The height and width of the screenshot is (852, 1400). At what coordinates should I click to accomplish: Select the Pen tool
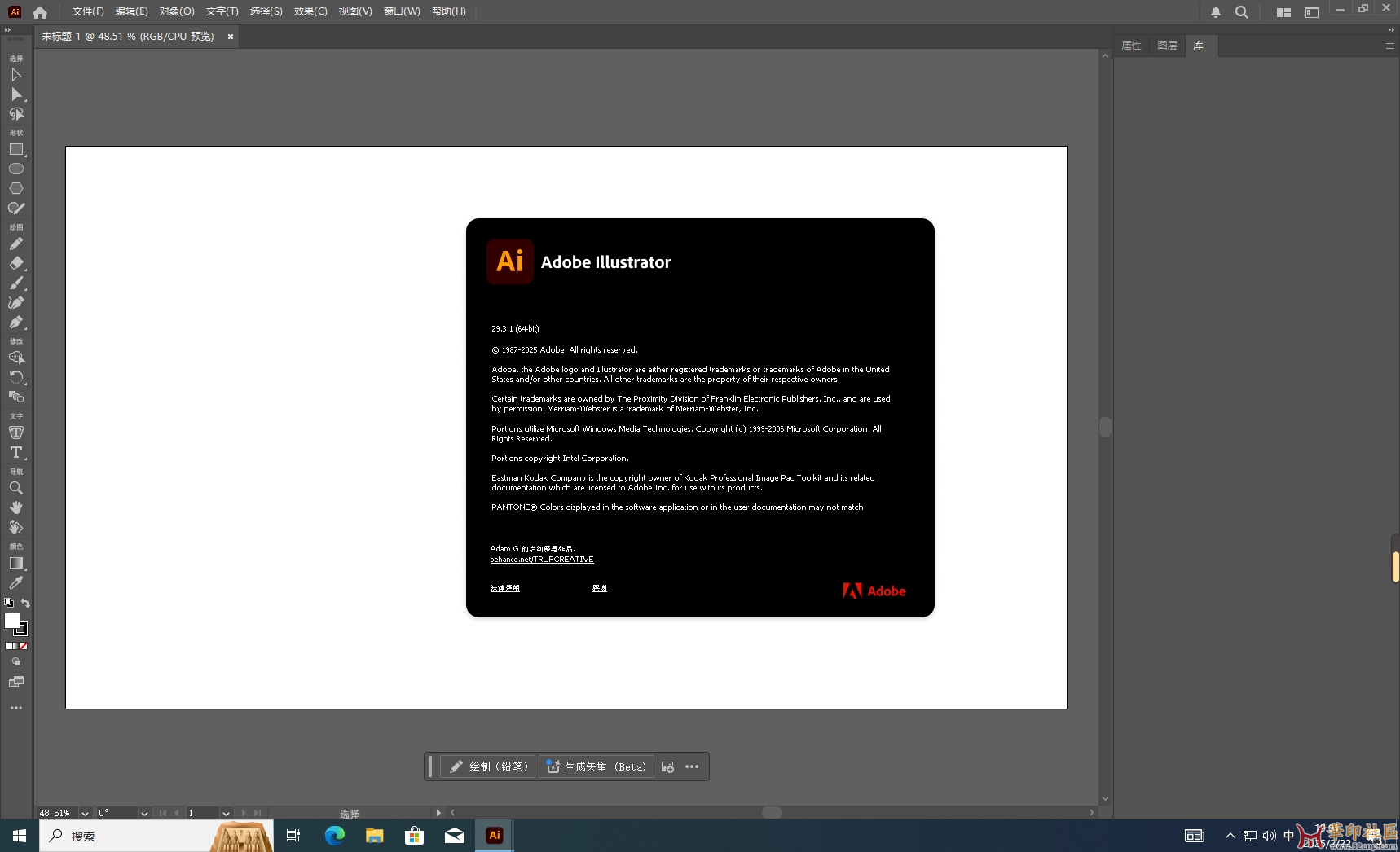[x=16, y=322]
